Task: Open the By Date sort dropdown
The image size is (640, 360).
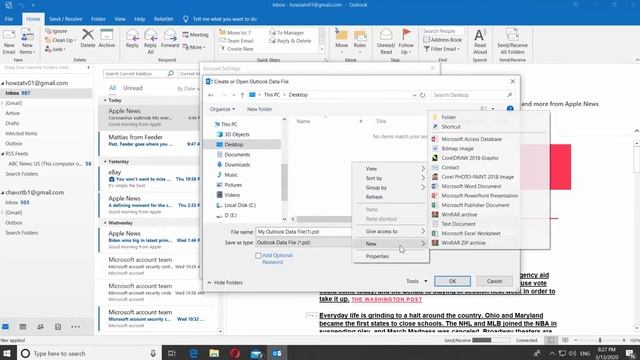Action: pos(188,89)
